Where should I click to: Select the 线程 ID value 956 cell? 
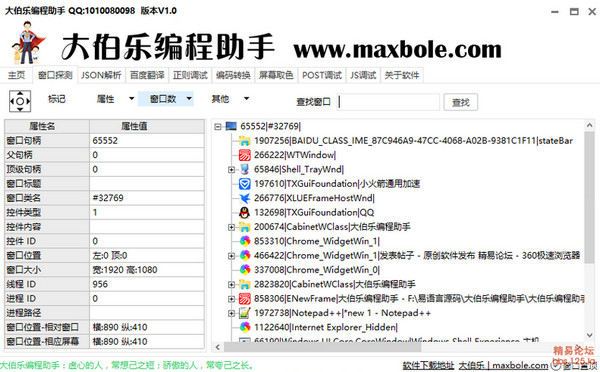tap(147, 284)
